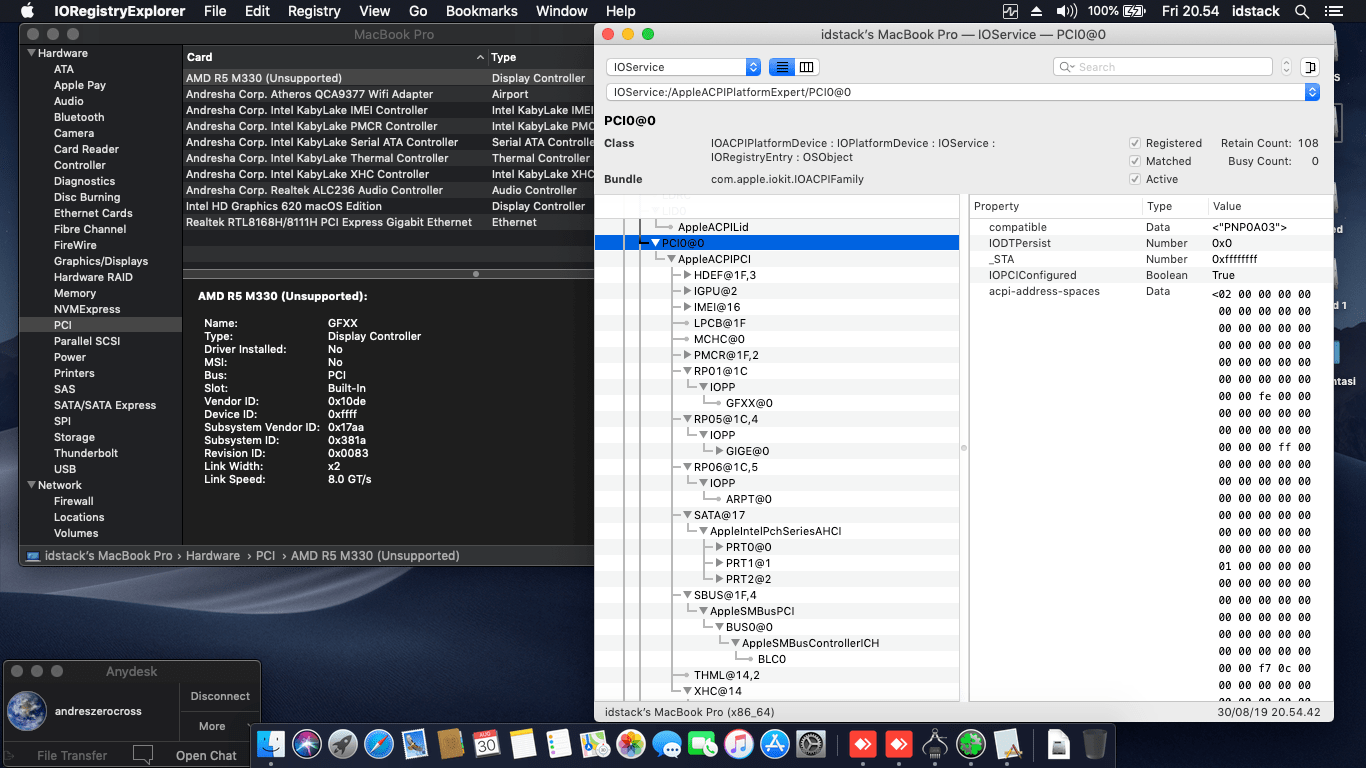Click Disconnect in the Anydesk panel
The image size is (1366, 768).
pos(220,696)
